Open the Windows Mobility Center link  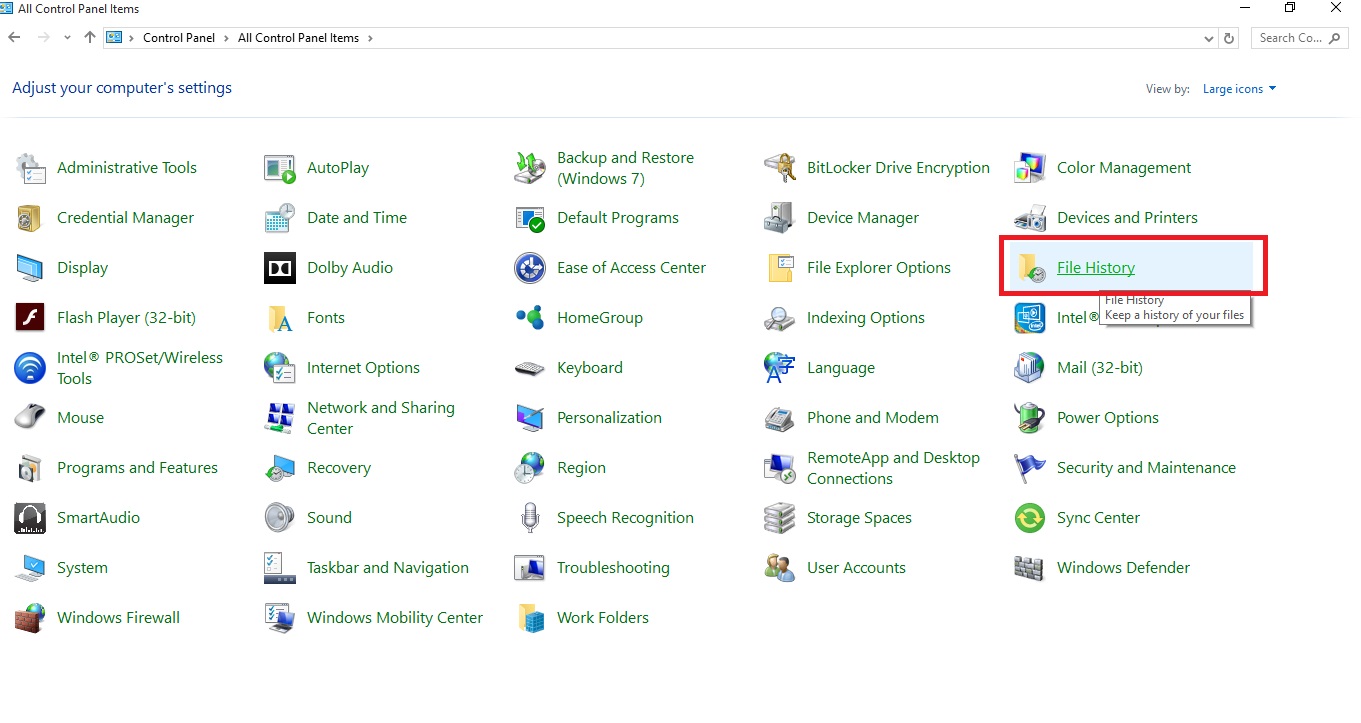point(395,618)
